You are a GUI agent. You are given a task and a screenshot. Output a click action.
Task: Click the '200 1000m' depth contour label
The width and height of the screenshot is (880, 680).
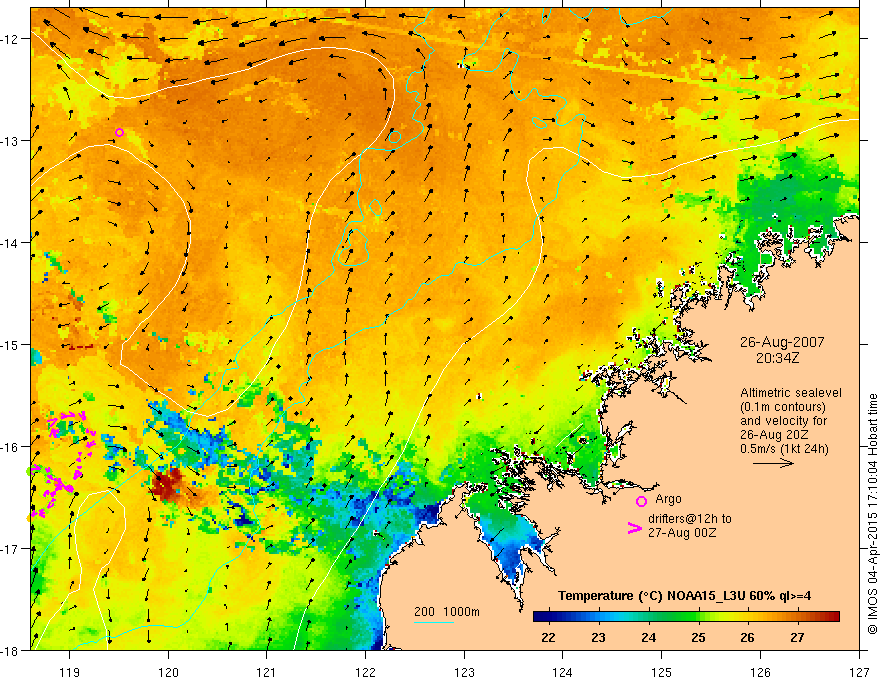[x=447, y=612]
